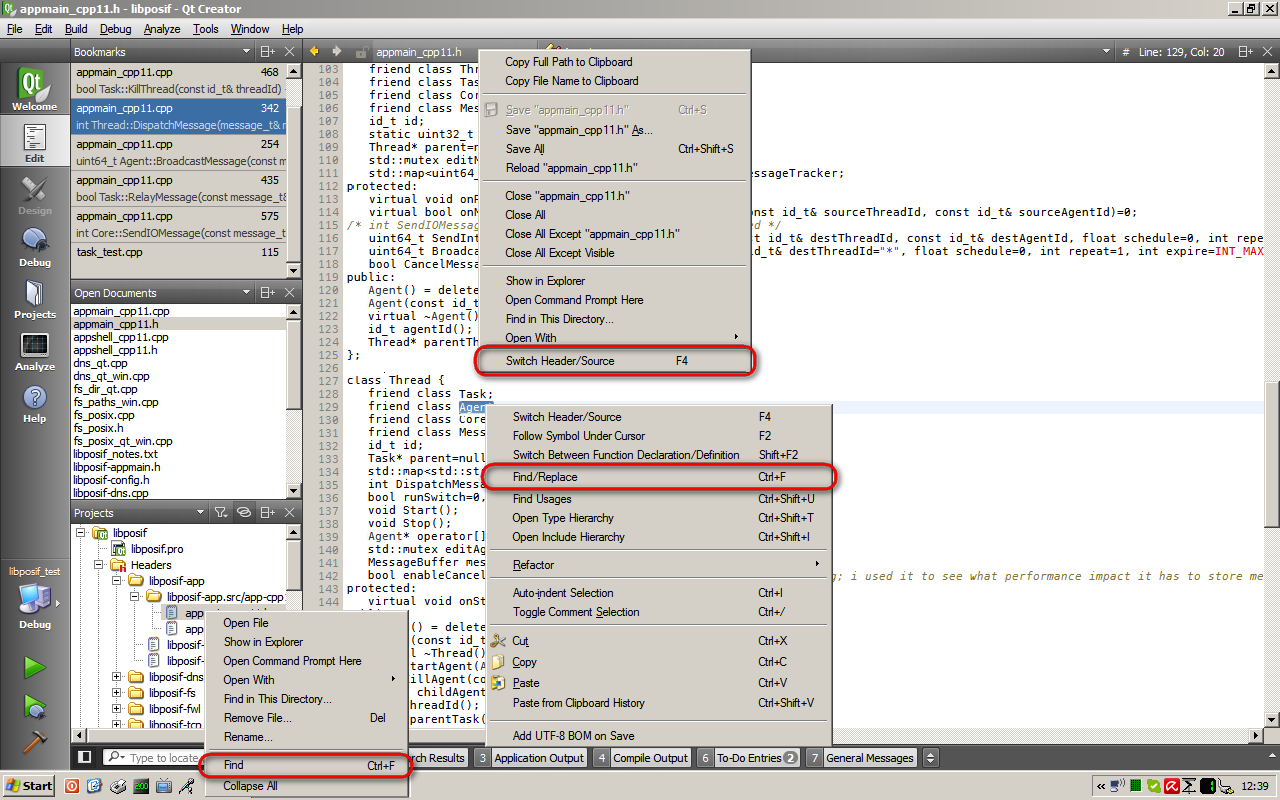Start debugging with play-bug button

(34, 707)
